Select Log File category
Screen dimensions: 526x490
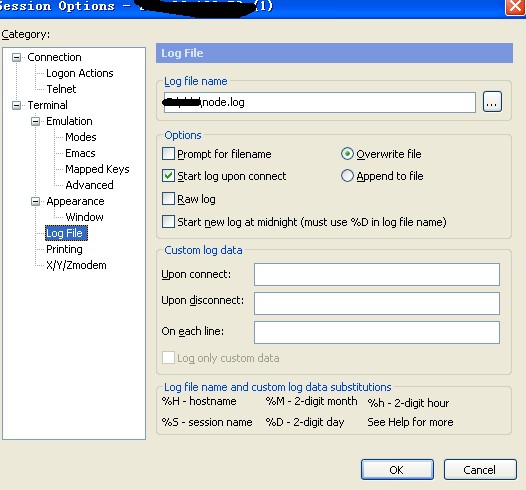coord(66,233)
